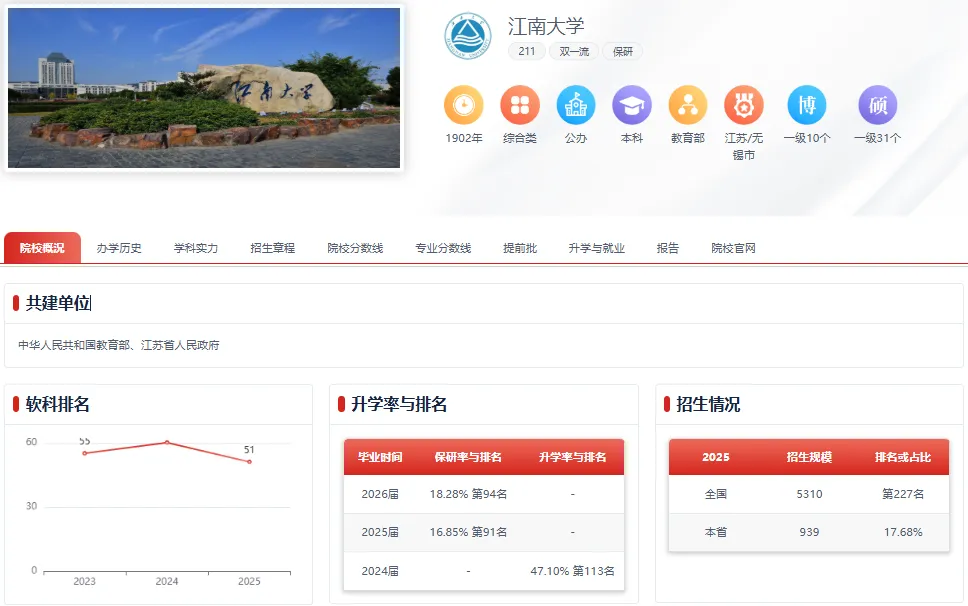968x606 pixels.
Task: Go to the 专业分数线 tab
Action: [443, 248]
